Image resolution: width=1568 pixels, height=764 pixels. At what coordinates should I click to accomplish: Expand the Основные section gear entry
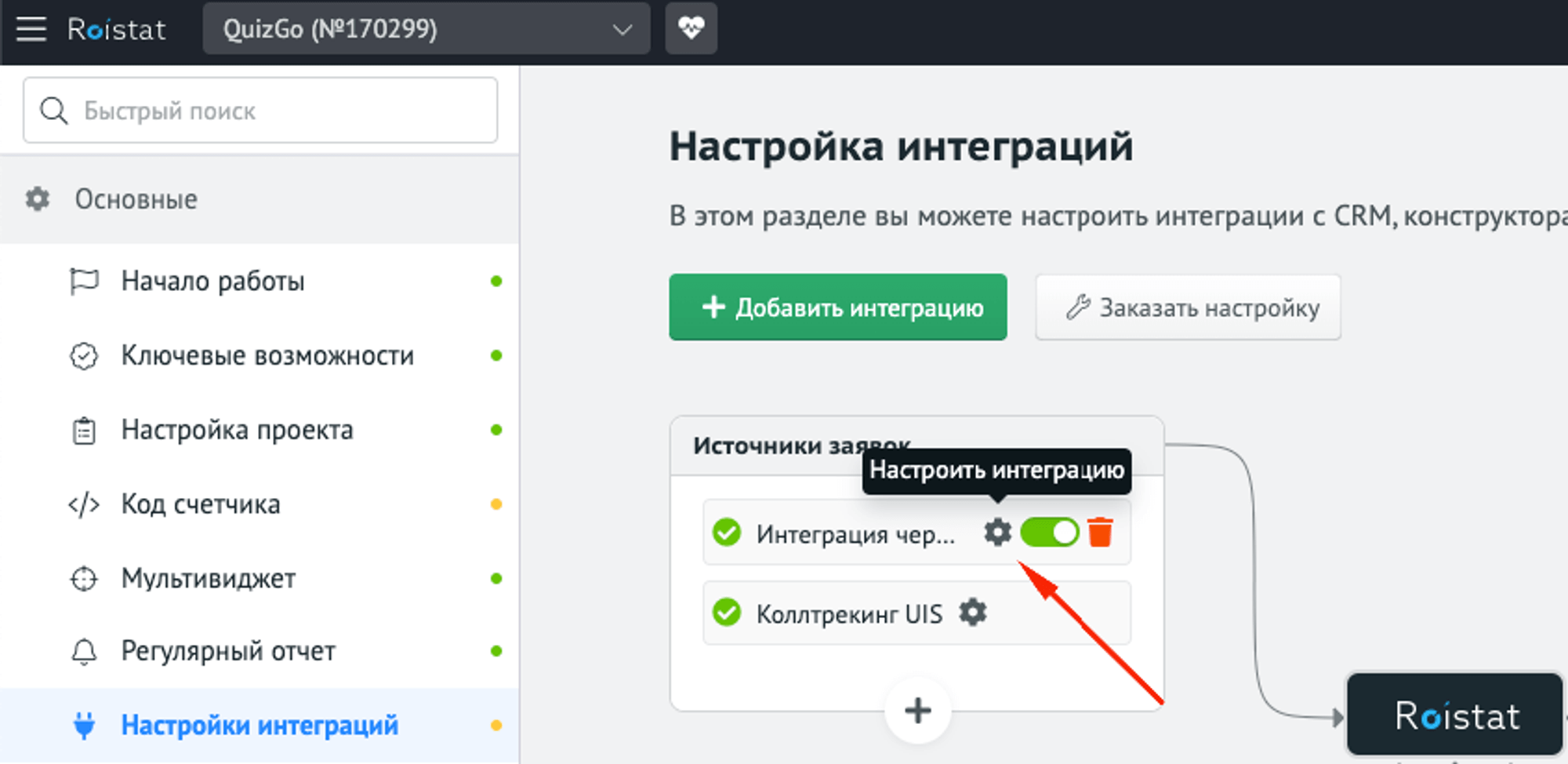point(136,198)
